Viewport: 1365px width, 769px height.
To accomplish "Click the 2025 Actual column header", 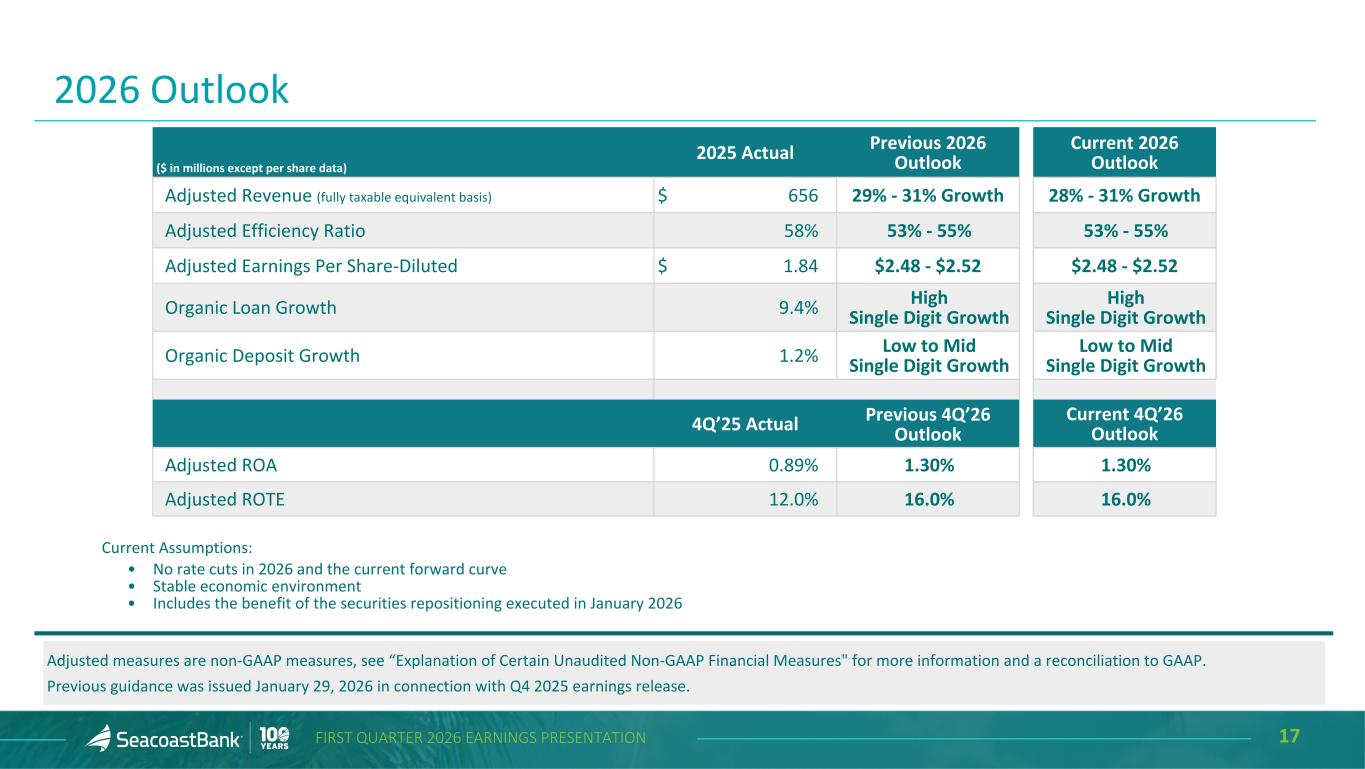I will tap(745, 153).
